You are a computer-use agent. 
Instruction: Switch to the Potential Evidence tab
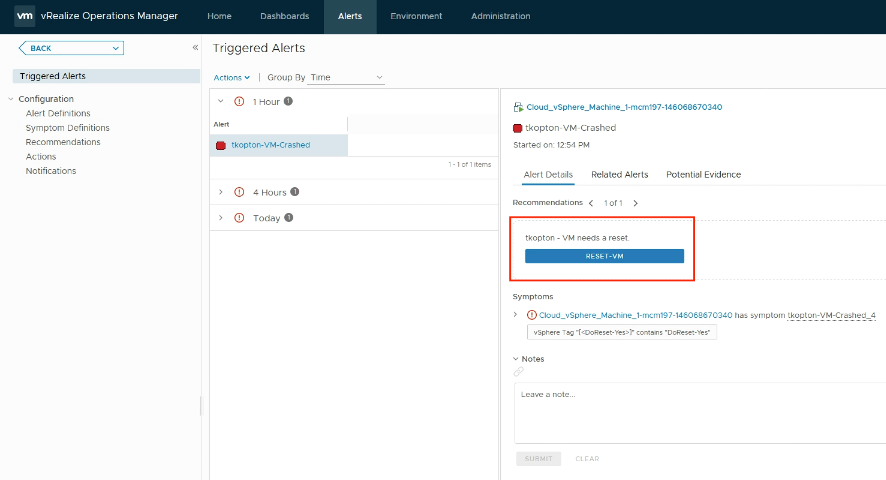[x=703, y=175]
